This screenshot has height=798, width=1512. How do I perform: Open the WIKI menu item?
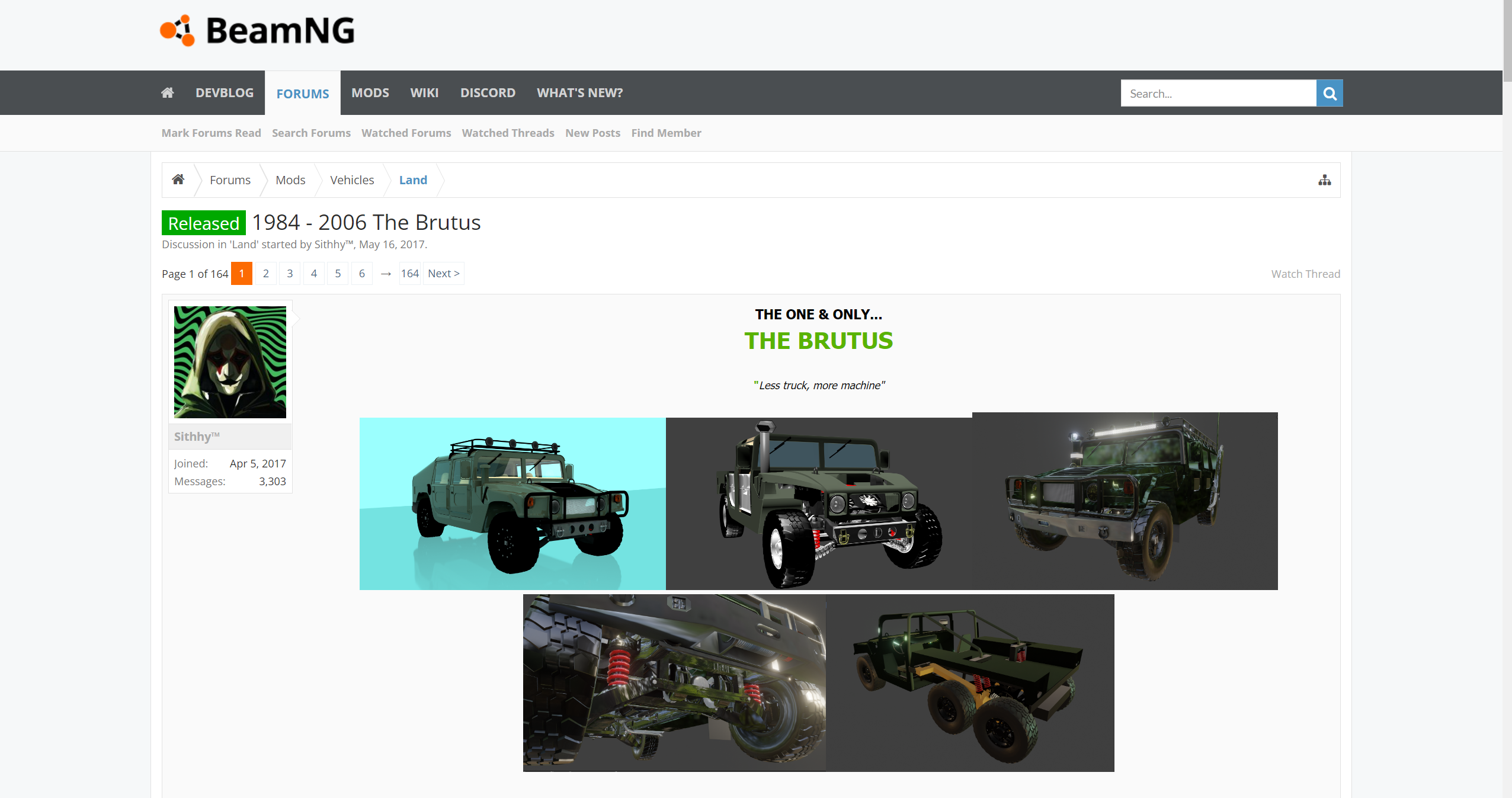point(424,92)
